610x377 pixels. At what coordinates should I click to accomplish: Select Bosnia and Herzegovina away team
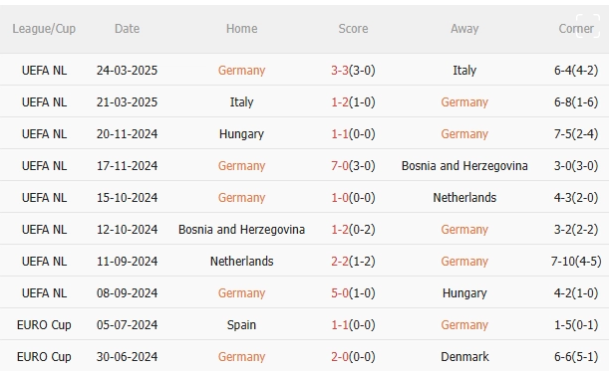coord(465,166)
